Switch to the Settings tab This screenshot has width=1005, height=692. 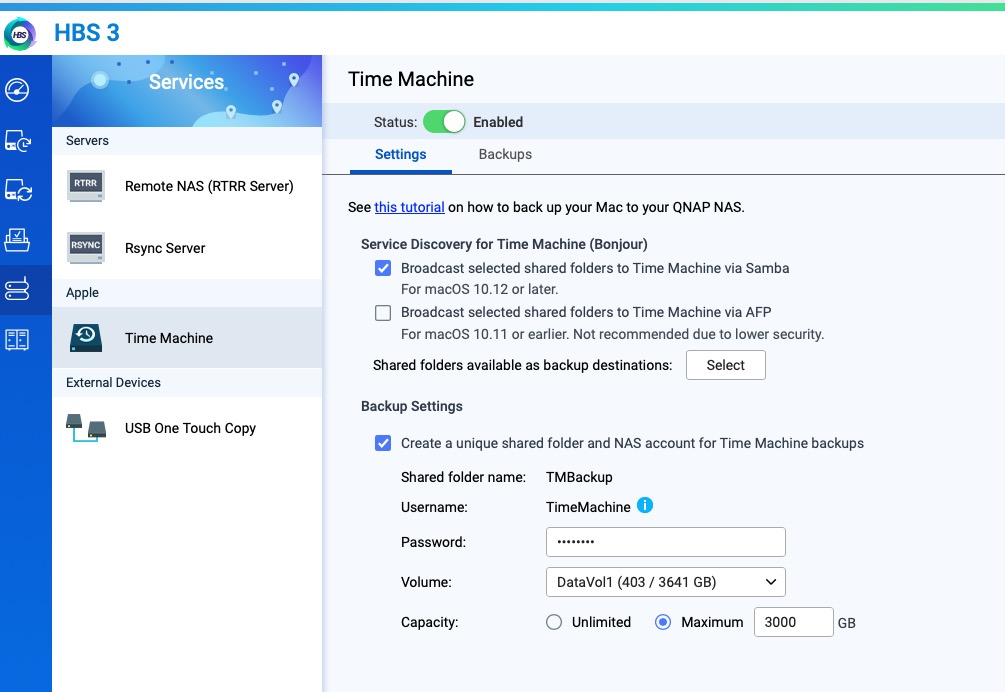pyautogui.click(x=401, y=154)
